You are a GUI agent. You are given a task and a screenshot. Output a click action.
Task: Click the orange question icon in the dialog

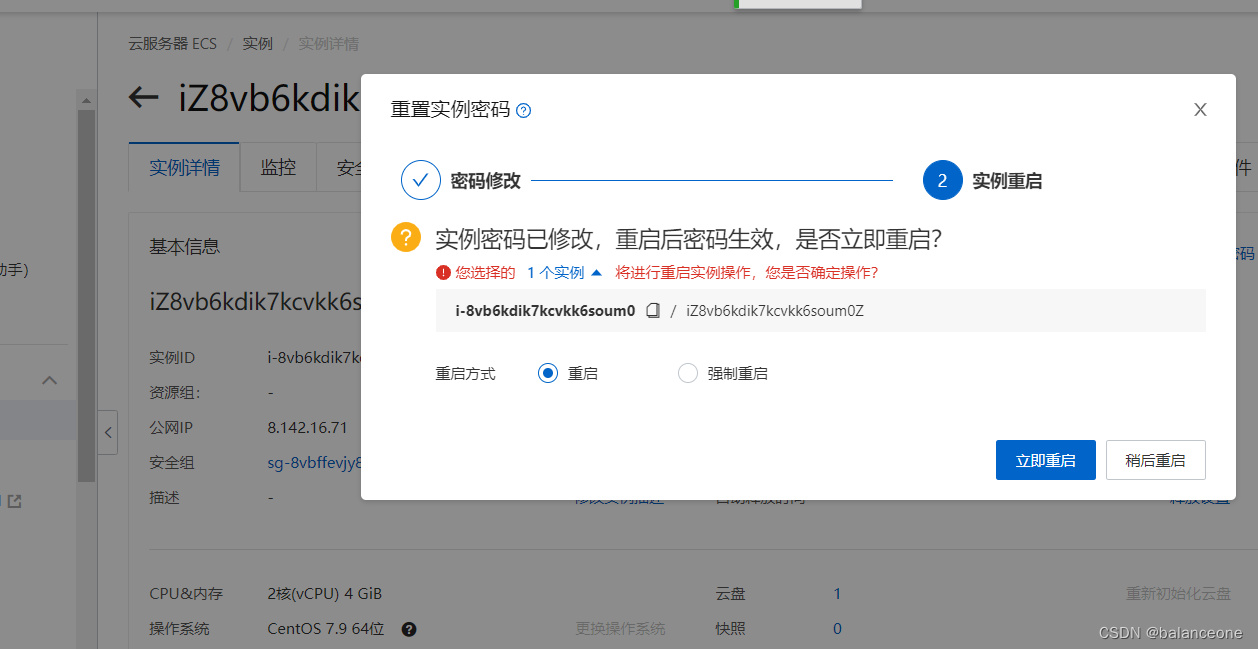pyautogui.click(x=405, y=236)
